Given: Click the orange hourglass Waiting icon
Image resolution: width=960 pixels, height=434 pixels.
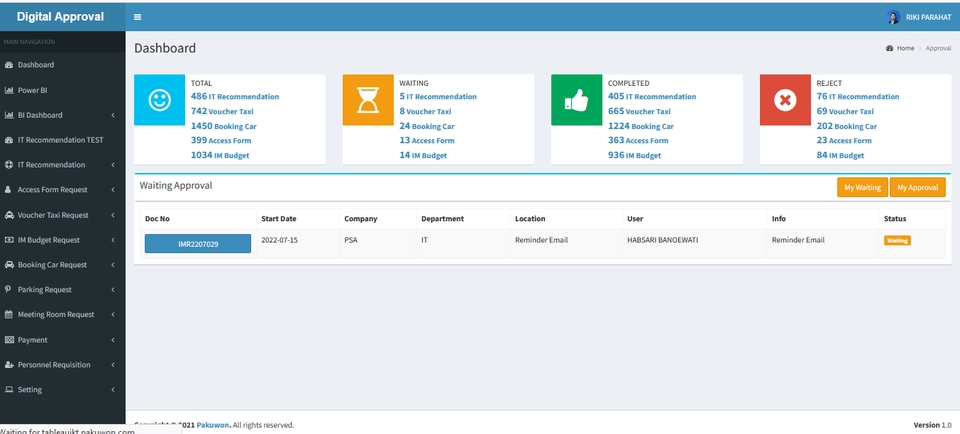Looking at the screenshot, I should (x=368, y=100).
